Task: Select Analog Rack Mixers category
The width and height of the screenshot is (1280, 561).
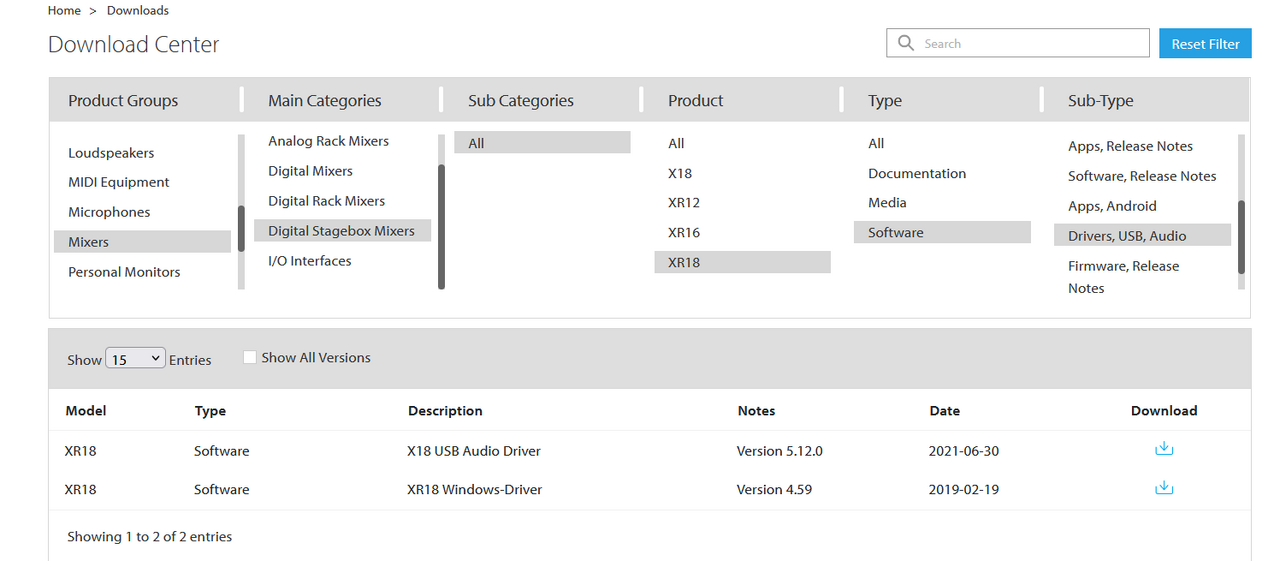Action: point(328,141)
